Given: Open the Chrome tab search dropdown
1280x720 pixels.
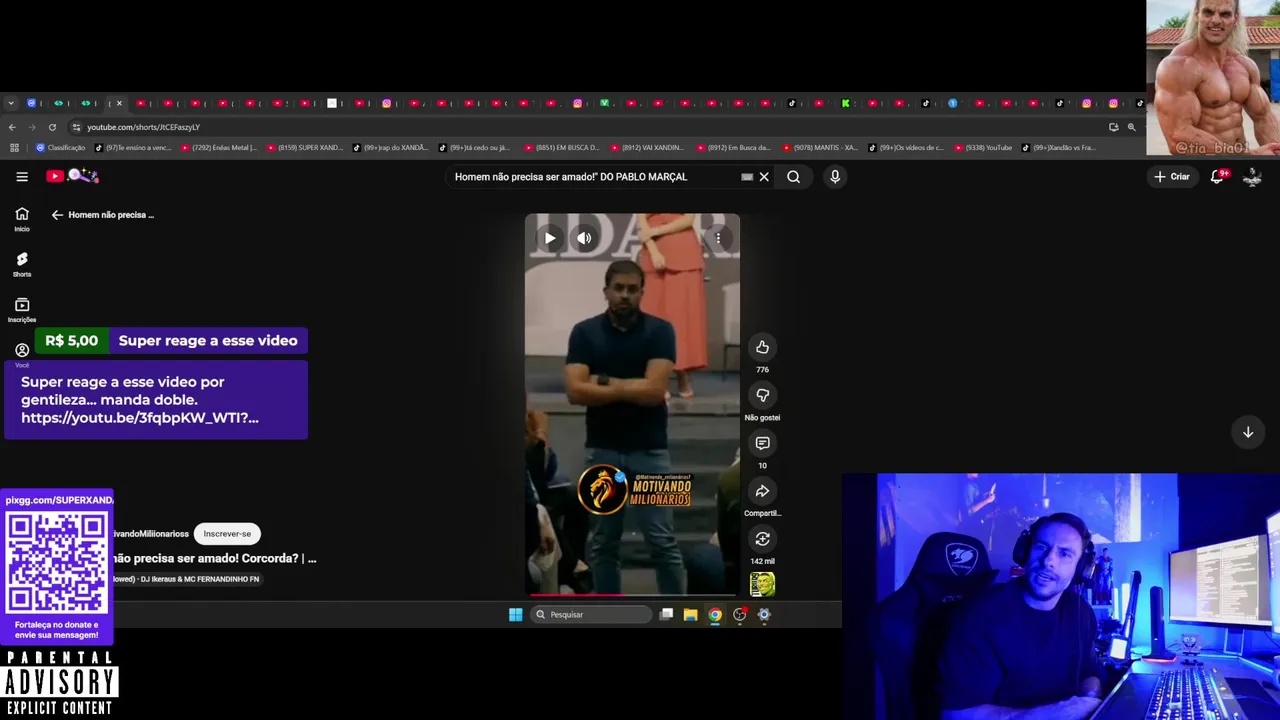Looking at the screenshot, I should click(10, 103).
